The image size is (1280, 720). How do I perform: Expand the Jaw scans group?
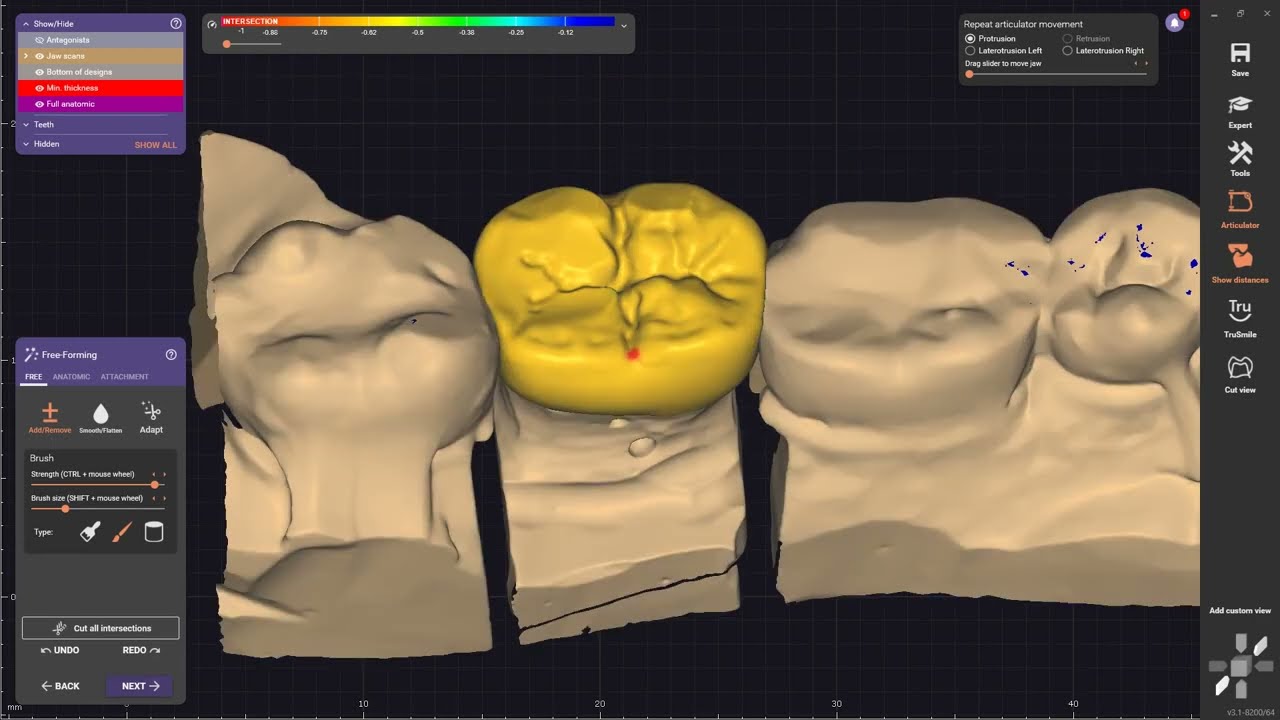coord(26,56)
